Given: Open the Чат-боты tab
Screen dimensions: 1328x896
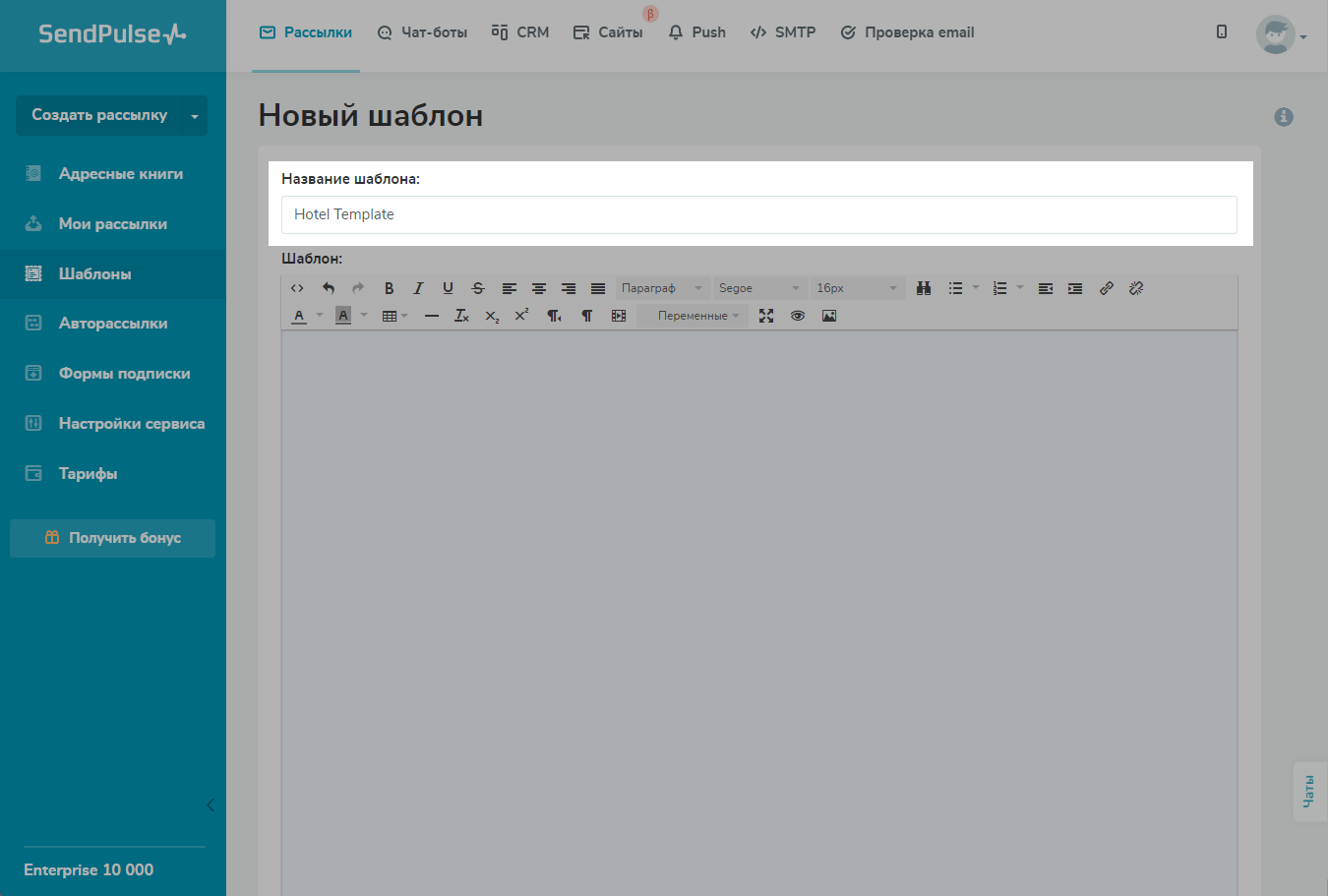Looking at the screenshot, I should (423, 32).
